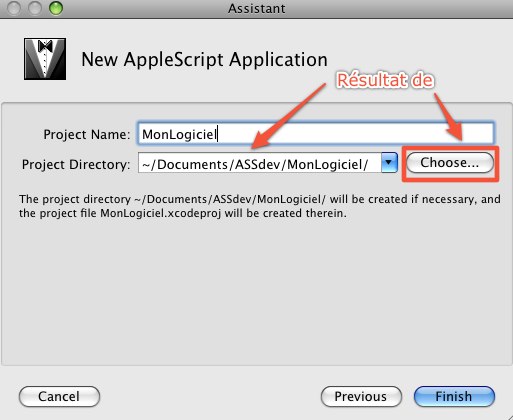513x420 pixels.
Task: Click the red arrow pointing at directory field
Action: pos(288,116)
